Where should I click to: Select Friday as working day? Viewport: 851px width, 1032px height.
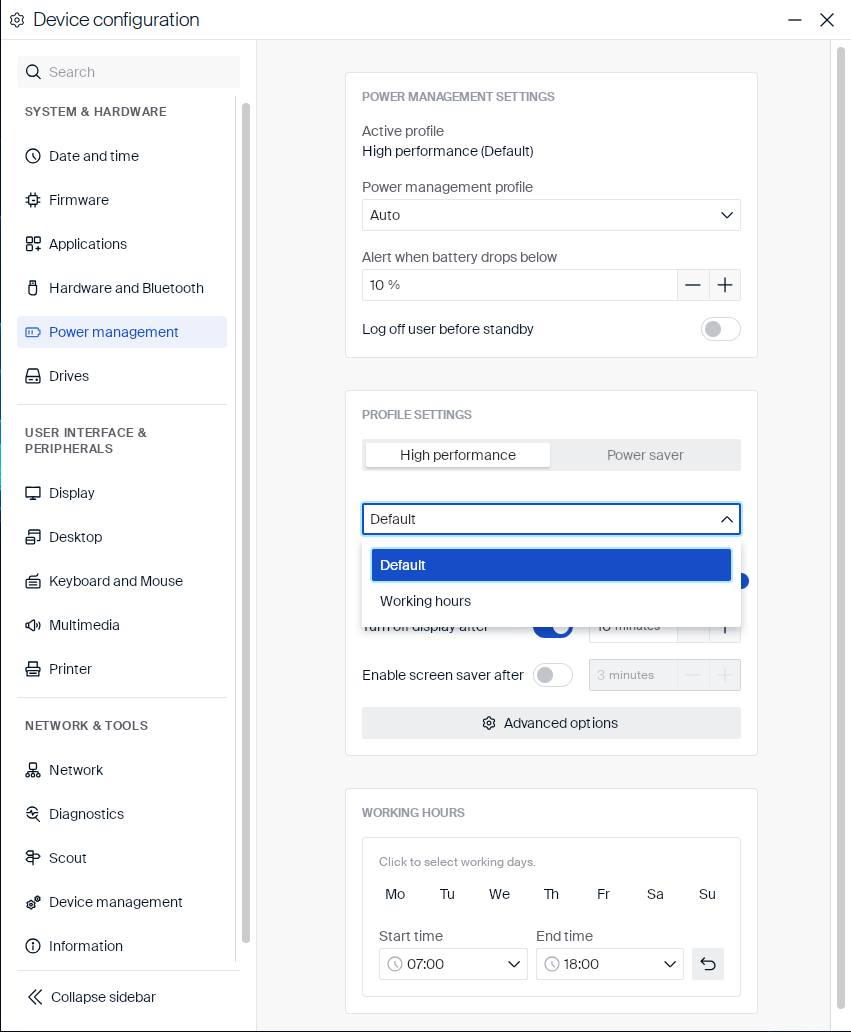(x=603, y=894)
